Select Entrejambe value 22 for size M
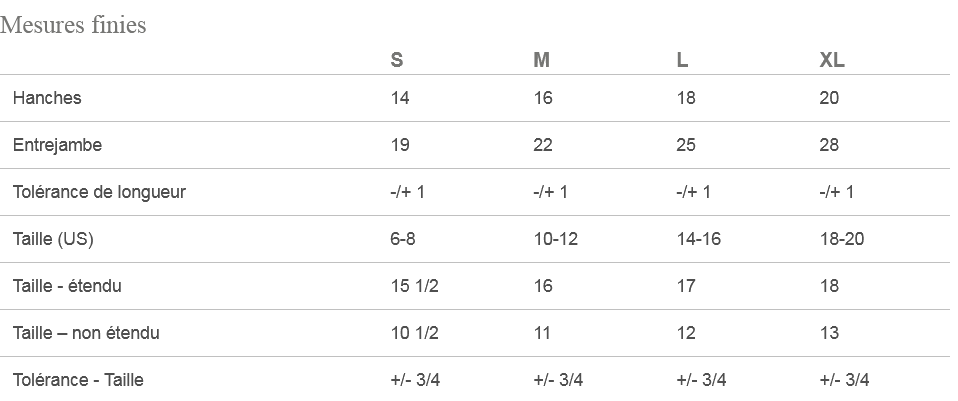The height and width of the screenshot is (401, 958). tap(543, 145)
